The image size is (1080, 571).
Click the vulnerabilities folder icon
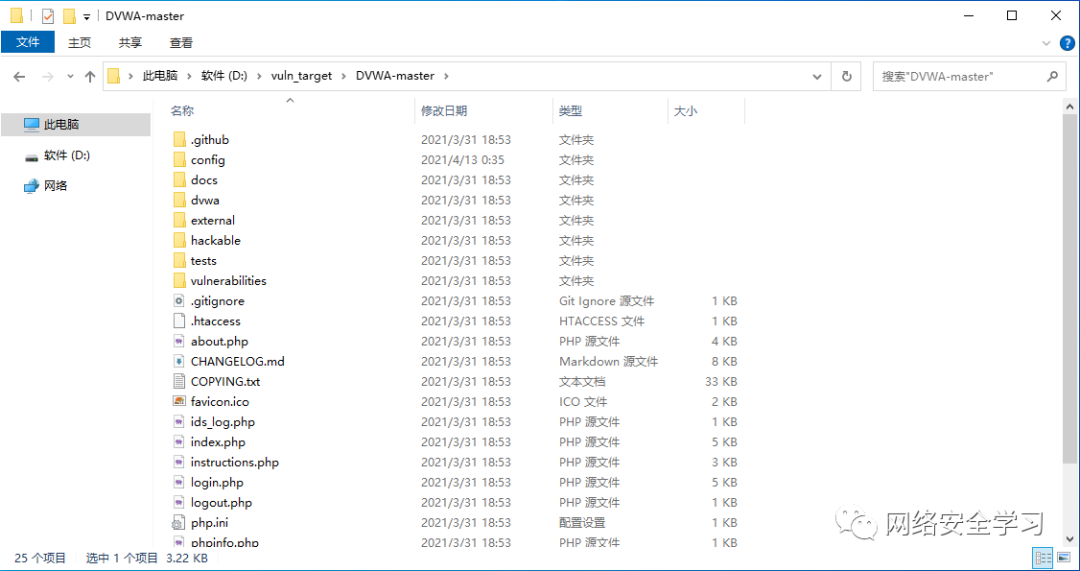(179, 280)
